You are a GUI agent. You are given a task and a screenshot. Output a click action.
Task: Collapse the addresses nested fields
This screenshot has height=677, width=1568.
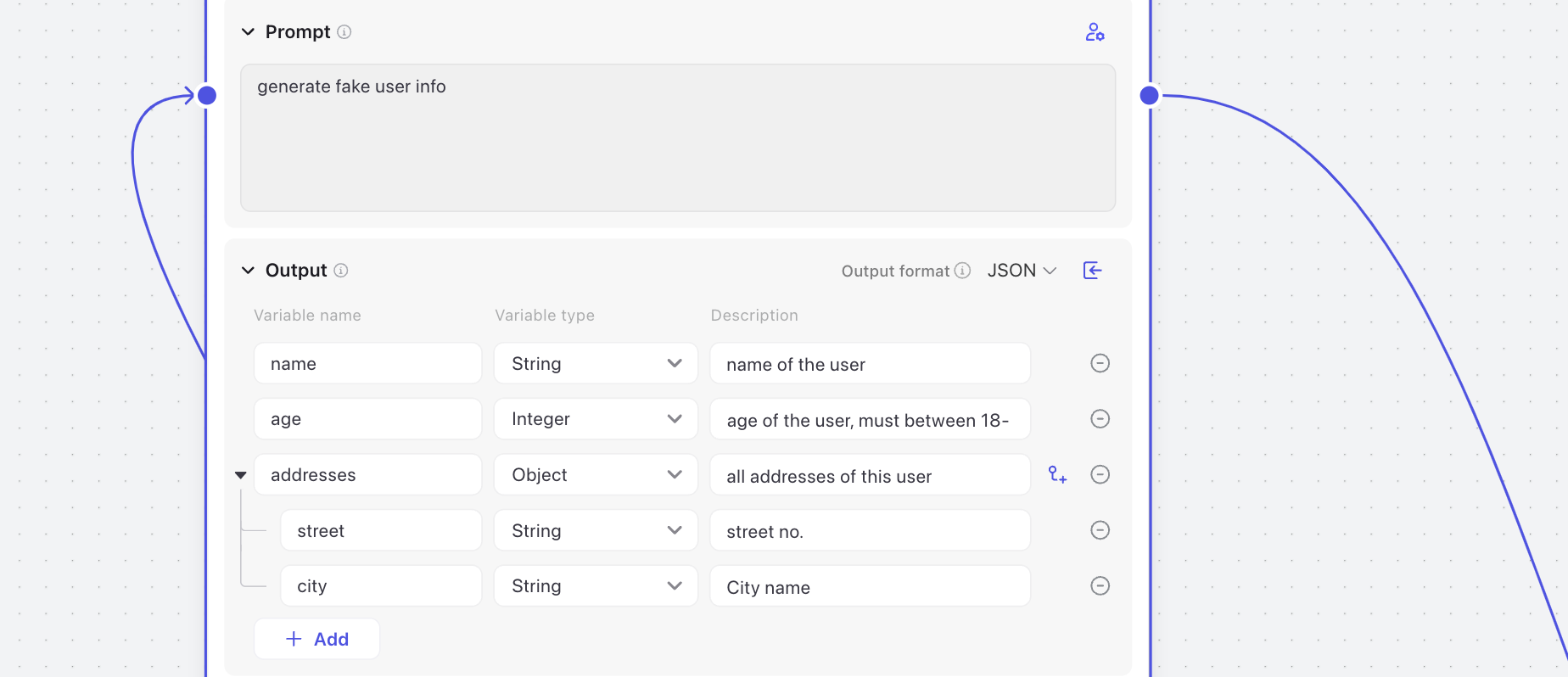coord(241,475)
